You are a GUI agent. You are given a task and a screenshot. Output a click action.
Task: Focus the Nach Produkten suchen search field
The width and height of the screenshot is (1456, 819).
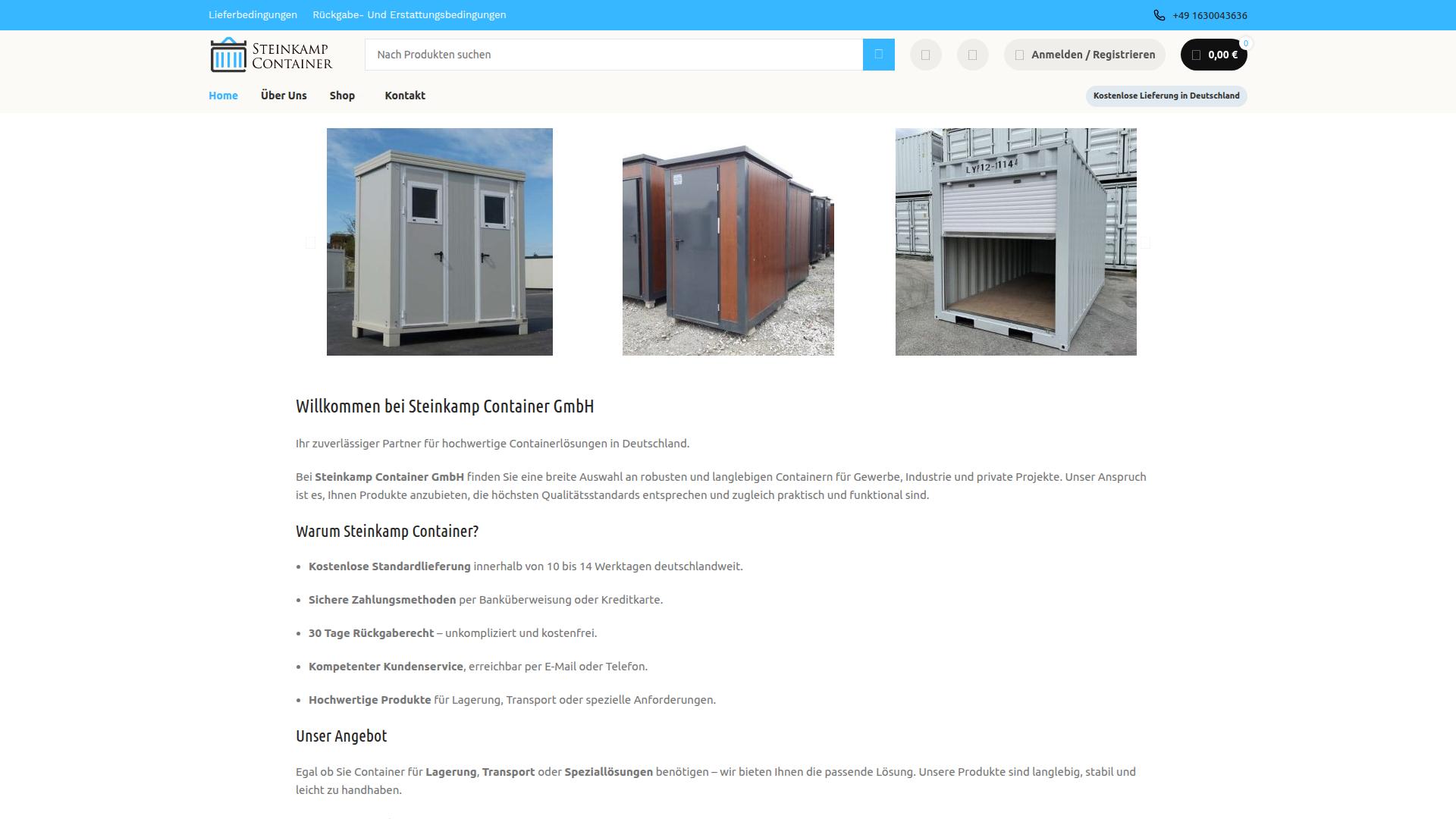613,55
